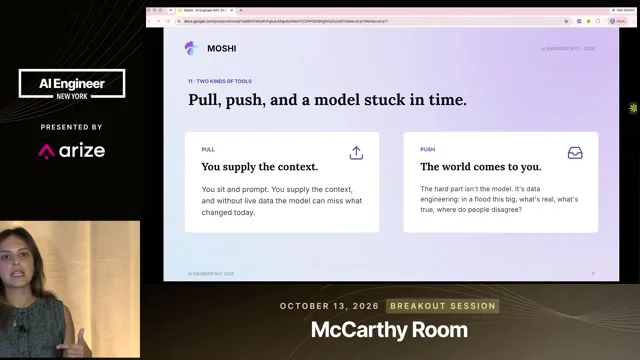Image resolution: width=640 pixels, height=360 pixels.
Task: Click "The hard part isn't the model" paragraph
Action: point(499,199)
